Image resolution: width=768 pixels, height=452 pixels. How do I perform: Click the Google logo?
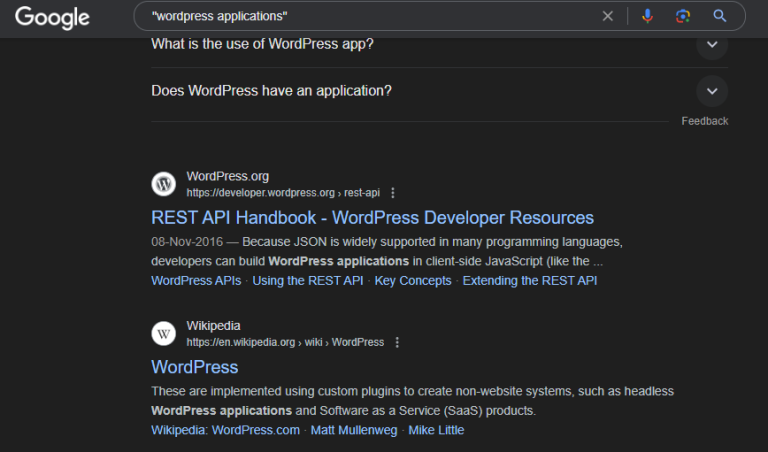click(52, 17)
